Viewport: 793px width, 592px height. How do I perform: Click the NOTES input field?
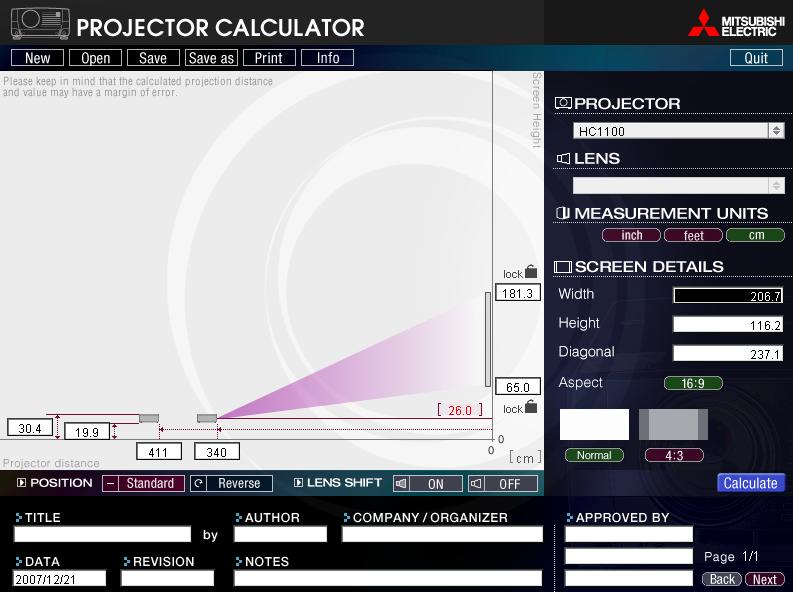[388, 579]
